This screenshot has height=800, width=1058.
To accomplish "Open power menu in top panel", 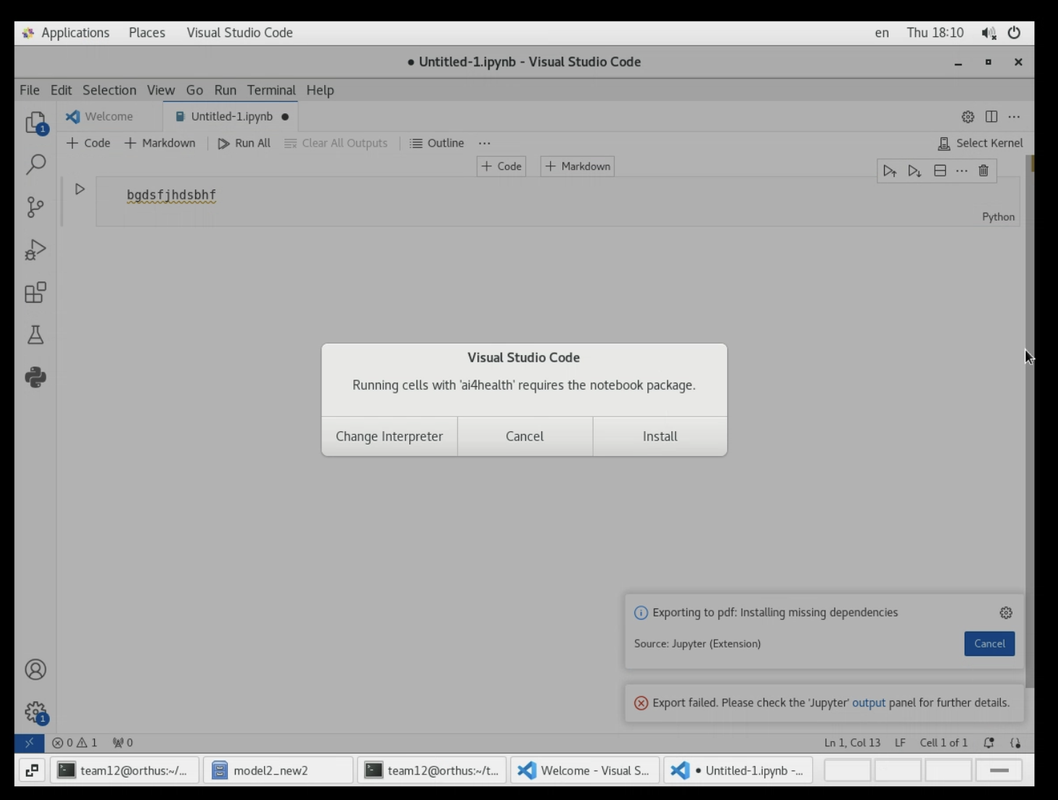I will click(x=1013, y=32).
